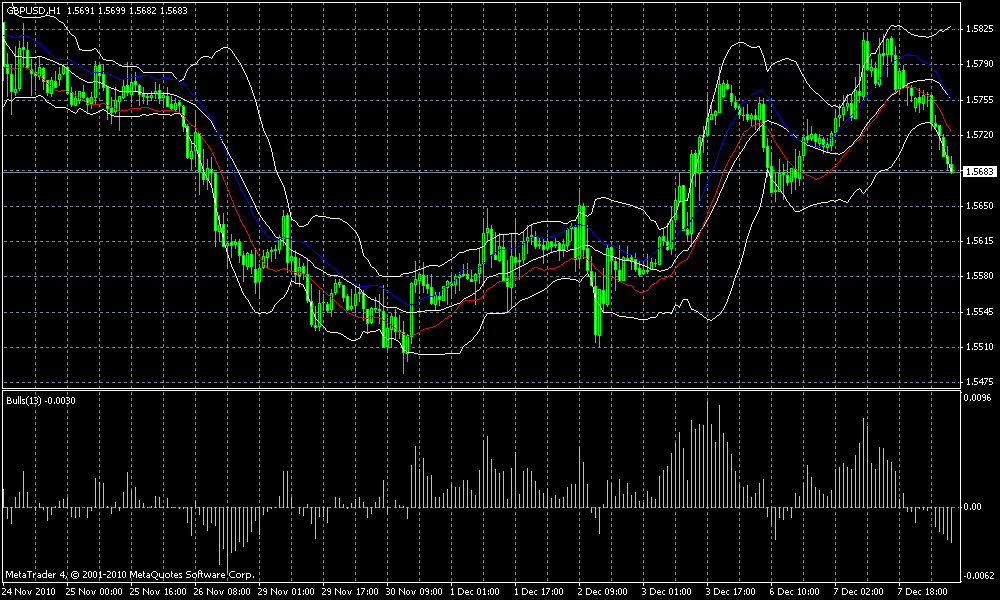
Task: Select the "Bulls(13) -0.0030" indicator label
Action: point(41,400)
